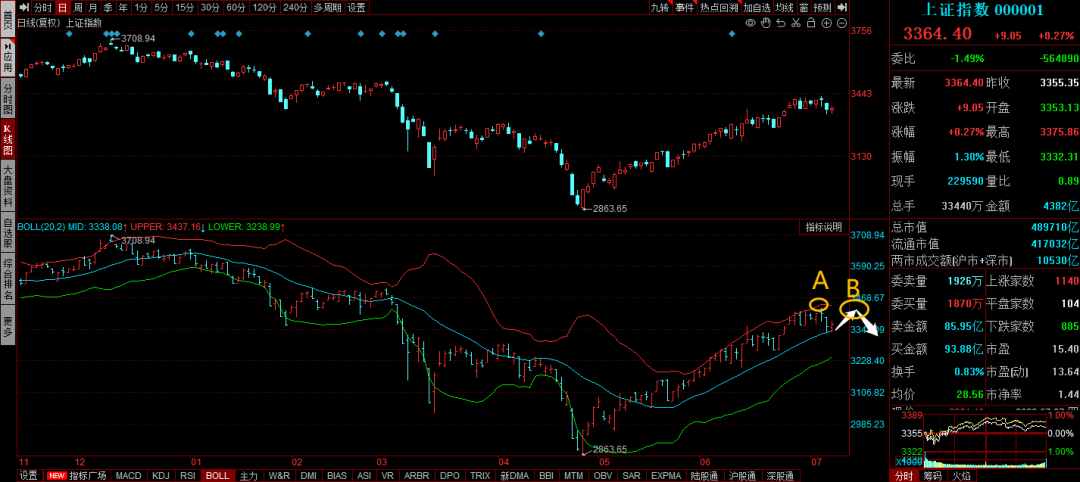This screenshot has width=1080, height=482.
Task: Switch indicator to RSI
Action: tap(188, 476)
